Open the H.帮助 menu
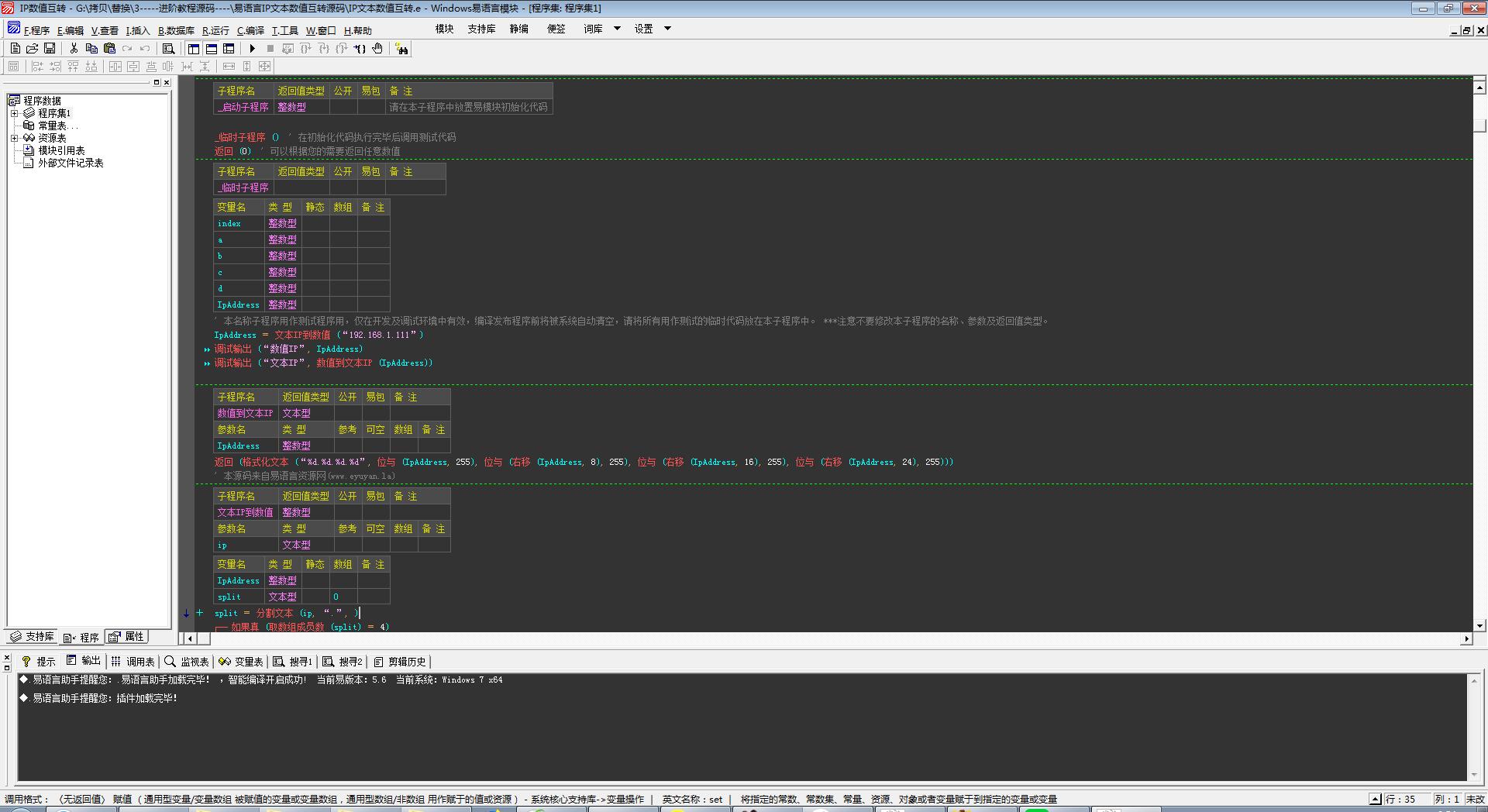 click(358, 30)
